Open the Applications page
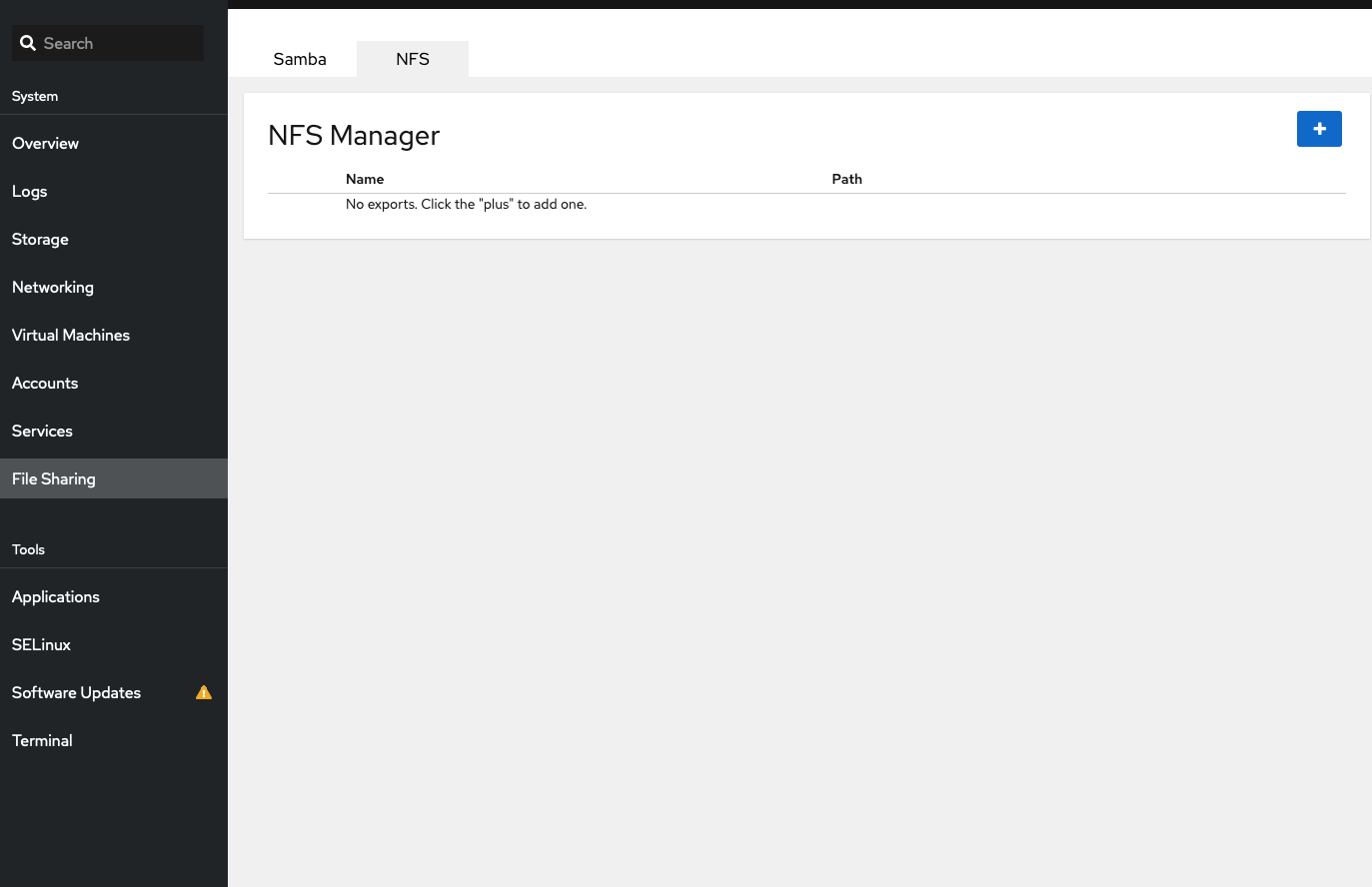The width and height of the screenshot is (1372, 887). [114, 596]
